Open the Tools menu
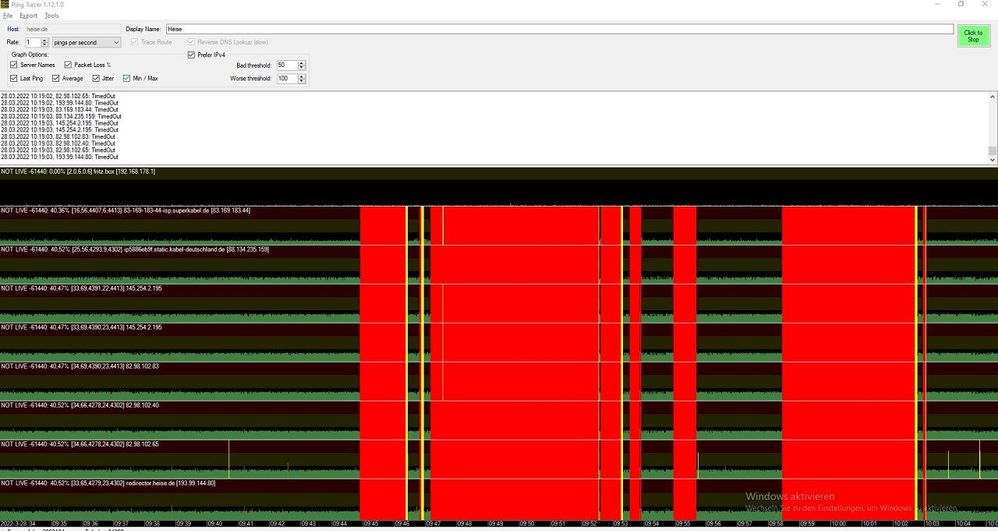This screenshot has width=998, height=531. coord(52,15)
